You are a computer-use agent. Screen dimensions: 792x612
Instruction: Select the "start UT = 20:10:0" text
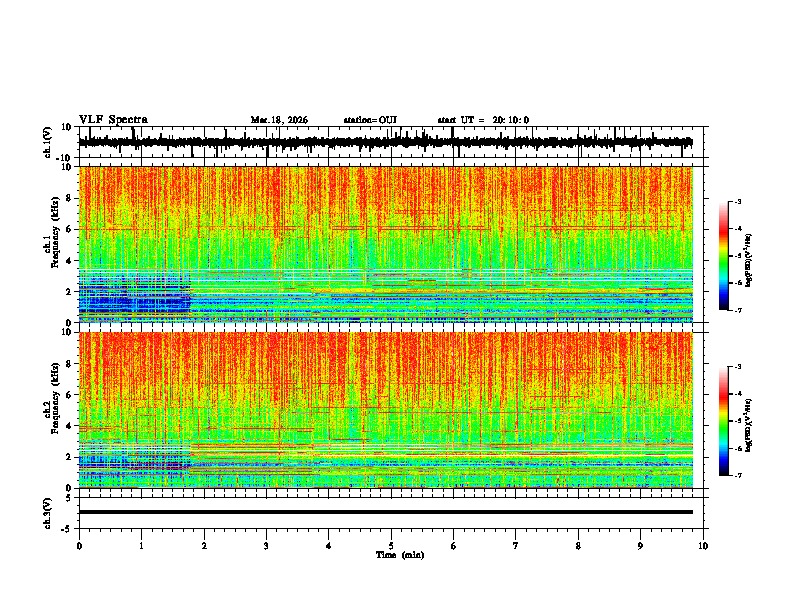tap(483, 120)
